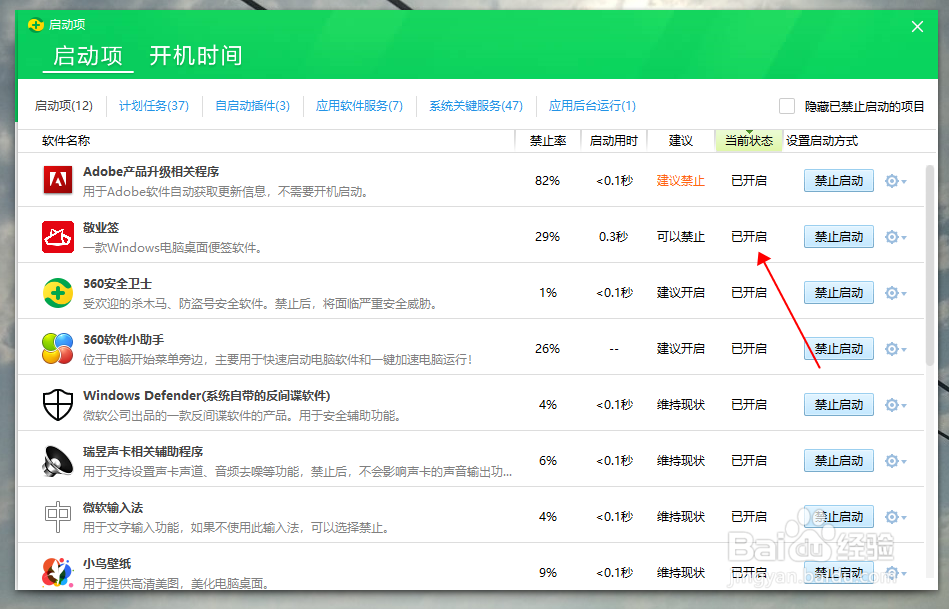Click 已开启 status in 敬业签 row

coord(749,237)
